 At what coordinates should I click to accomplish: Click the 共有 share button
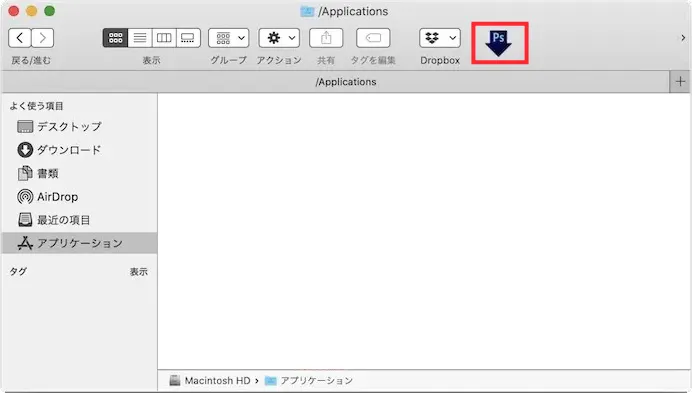click(326, 38)
